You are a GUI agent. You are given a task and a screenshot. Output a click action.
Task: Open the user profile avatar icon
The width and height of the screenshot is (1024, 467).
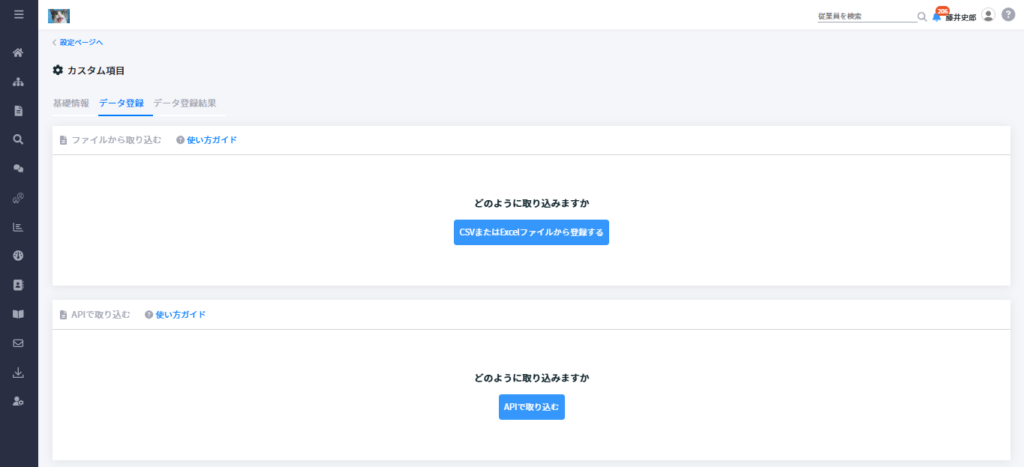tap(988, 15)
